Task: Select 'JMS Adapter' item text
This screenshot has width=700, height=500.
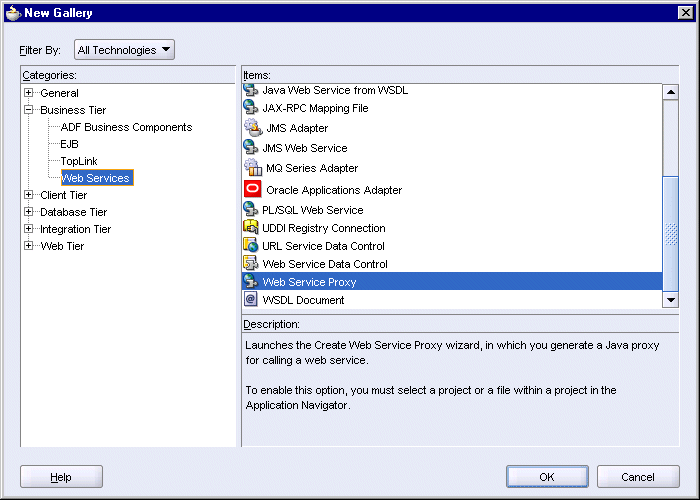Action: (x=297, y=128)
